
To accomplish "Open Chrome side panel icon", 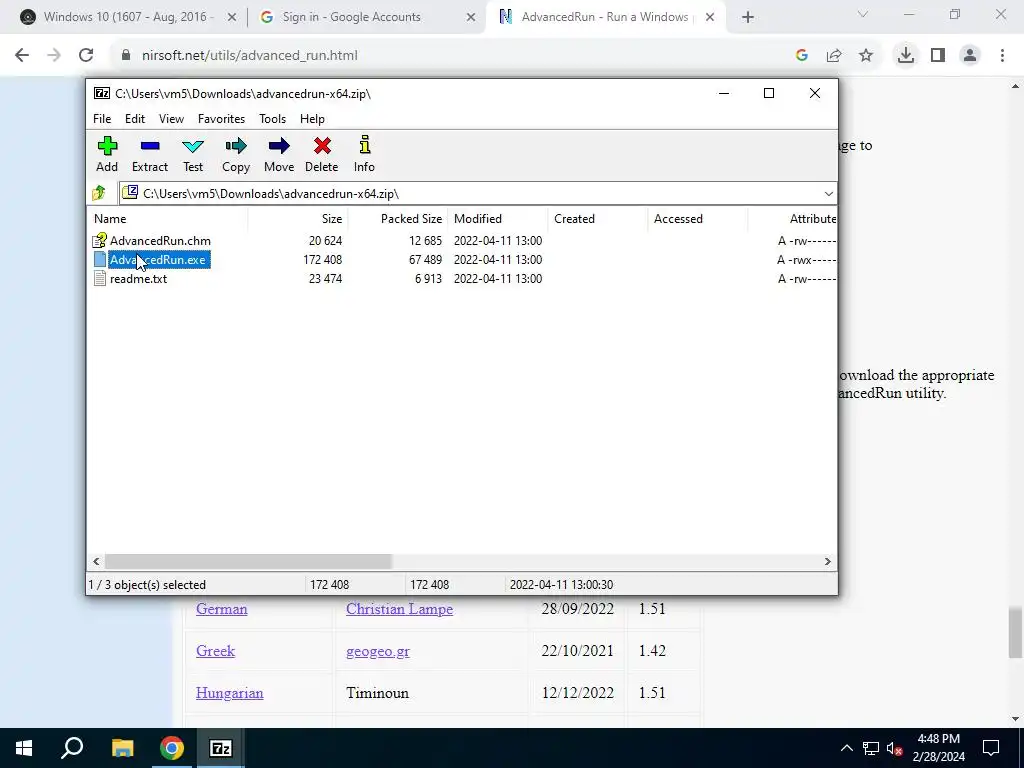I will [x=938, y=56].
